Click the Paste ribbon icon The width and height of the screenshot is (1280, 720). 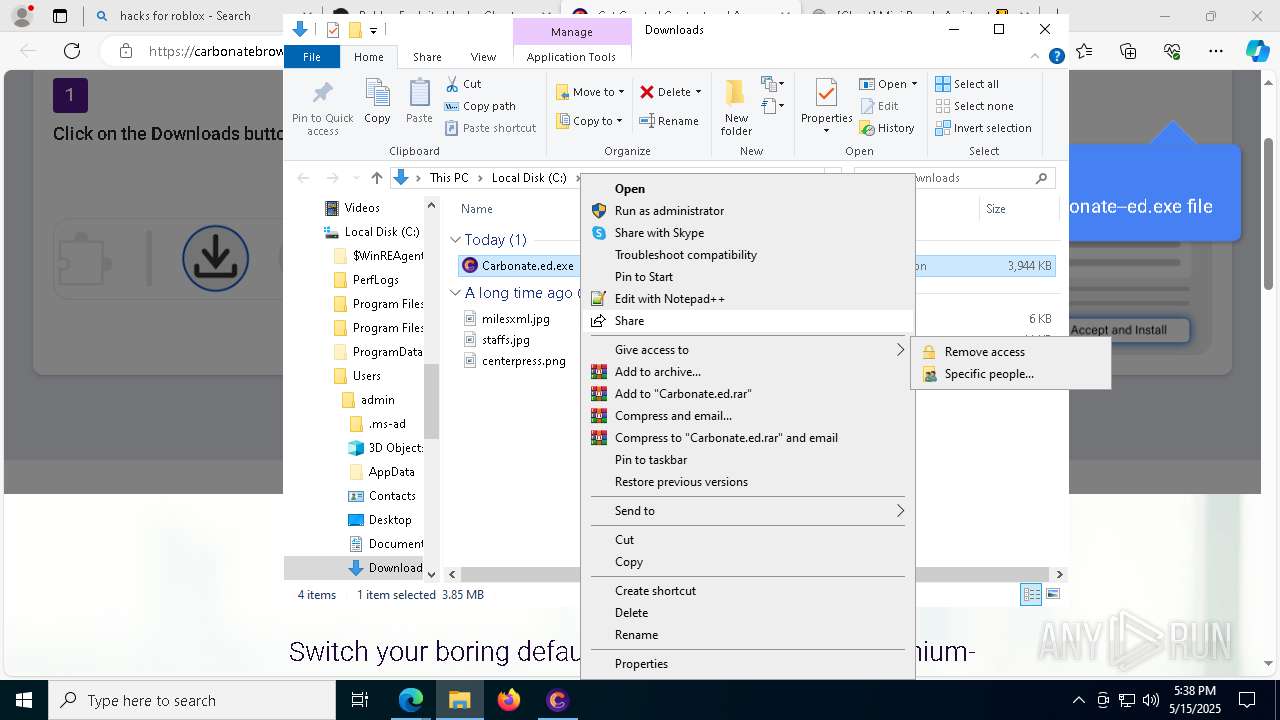pyautogui.click(x=419, y=101)
